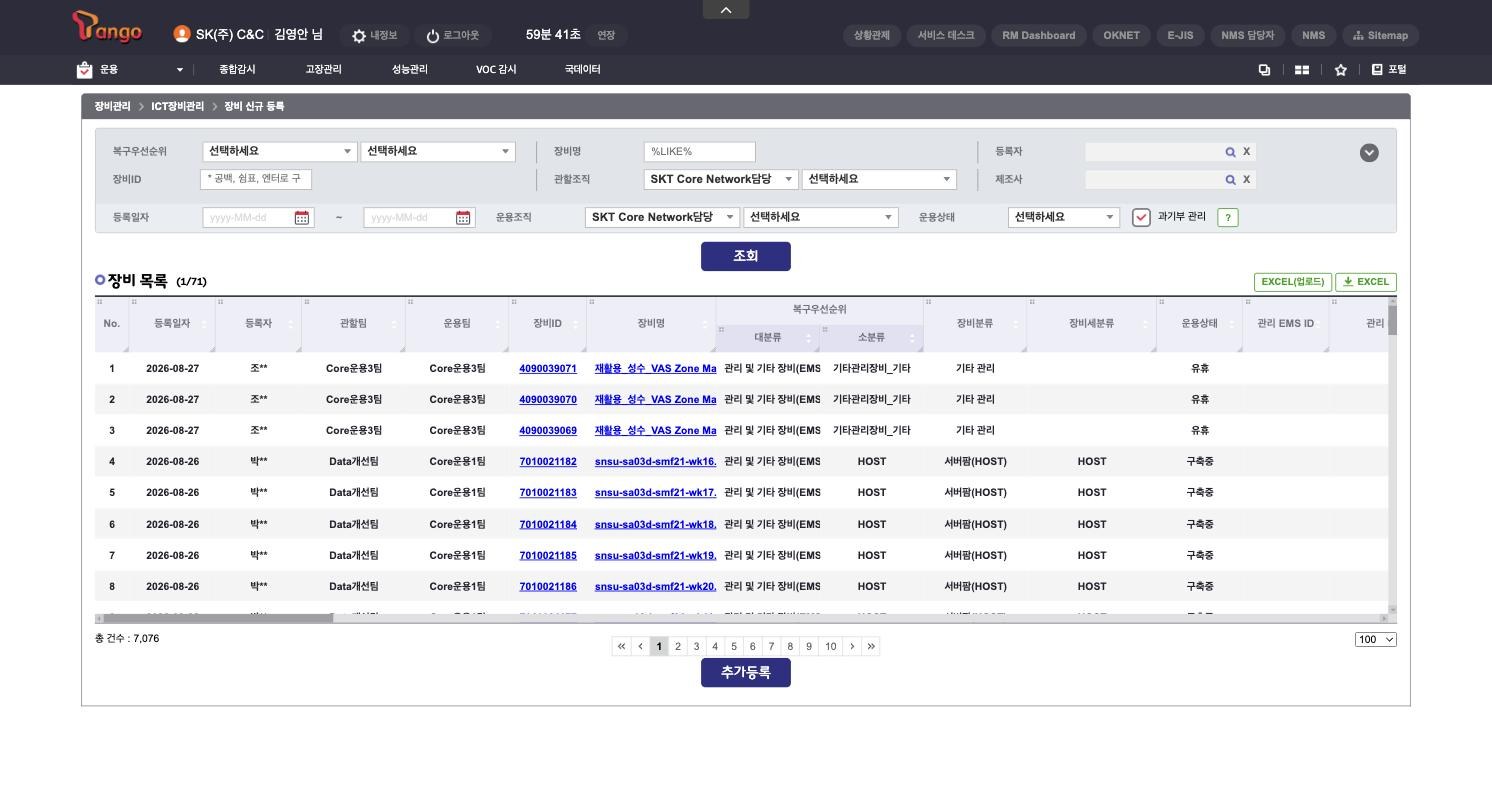1492x812 pixels.
Task: Open the 종합감시 menu
Action: tap(237, 70)
